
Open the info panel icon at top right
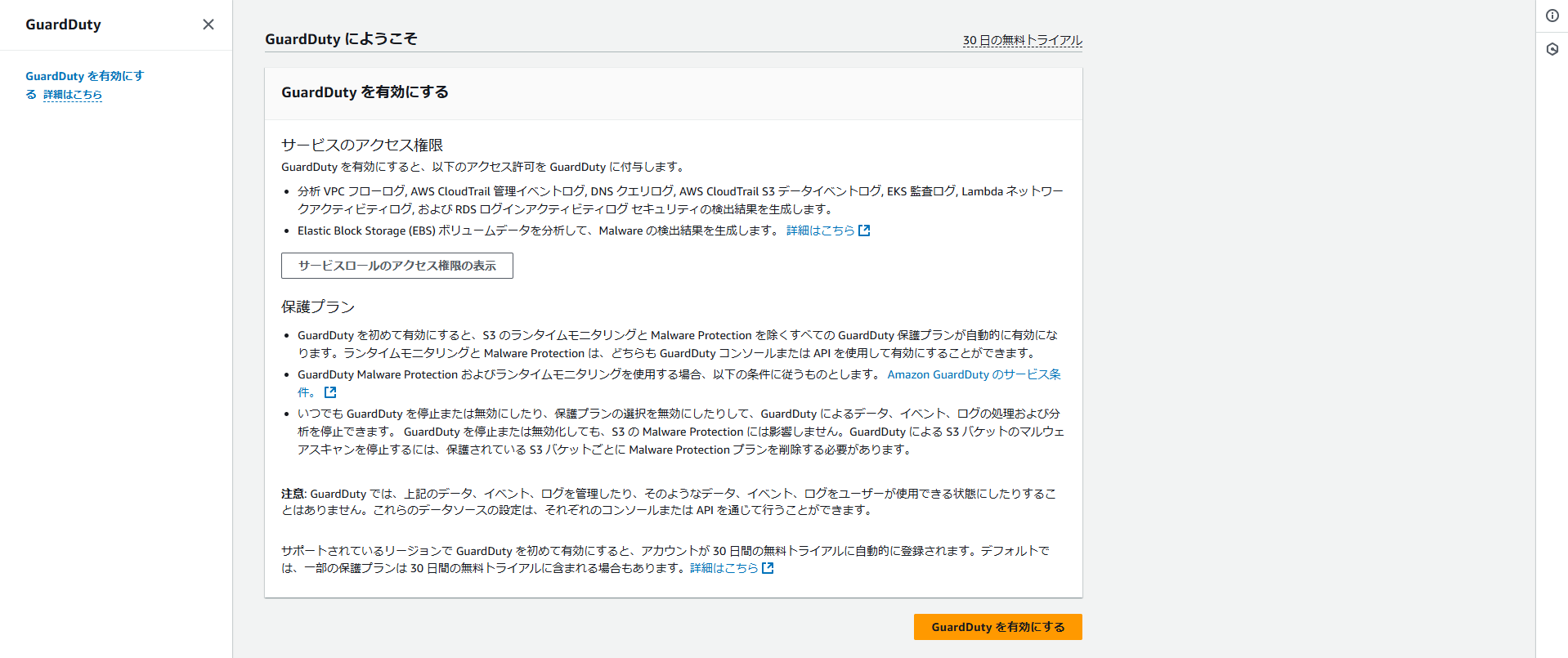click(1552, 16)
